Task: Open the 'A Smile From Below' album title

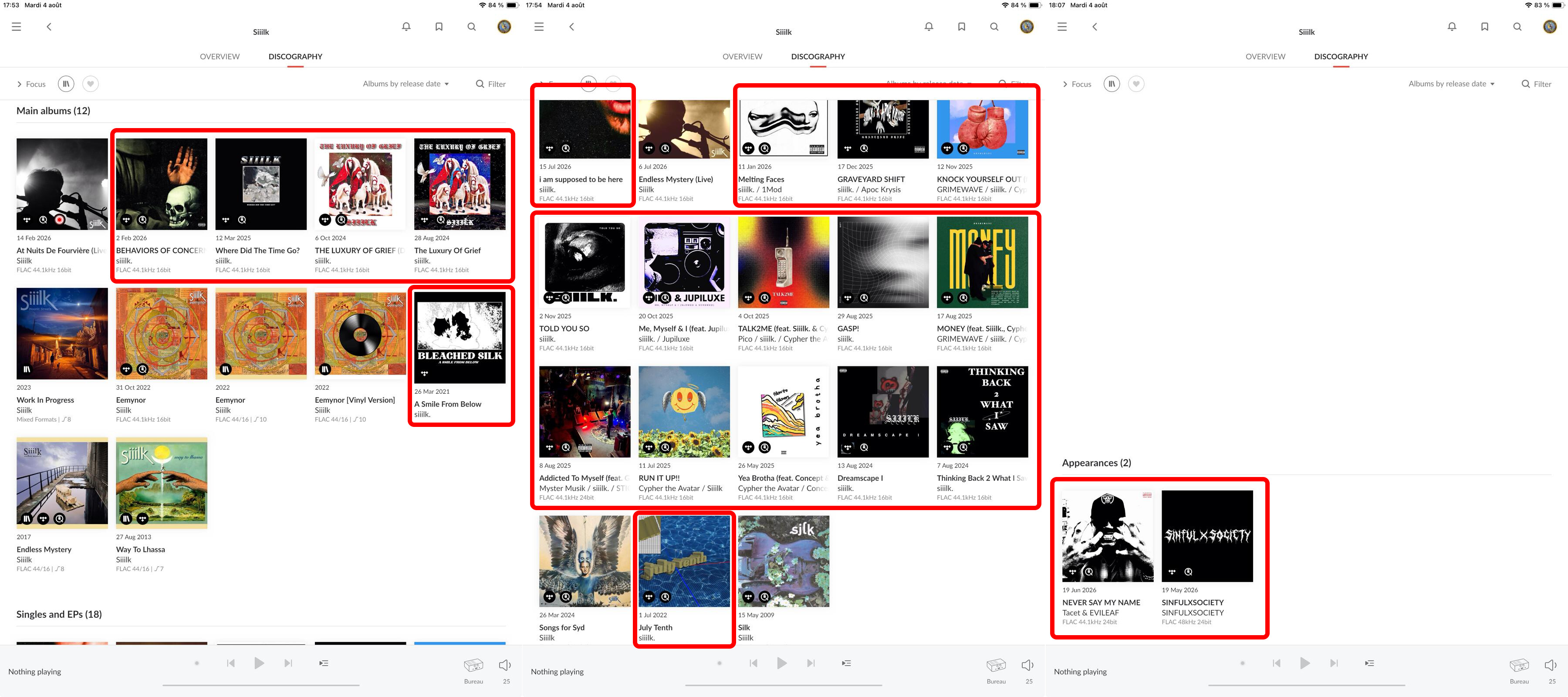Action: click(447, 404)
